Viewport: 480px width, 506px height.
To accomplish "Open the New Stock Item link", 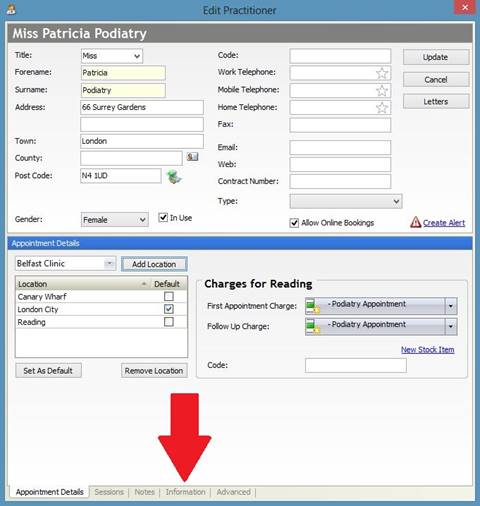I will point(427,350).
